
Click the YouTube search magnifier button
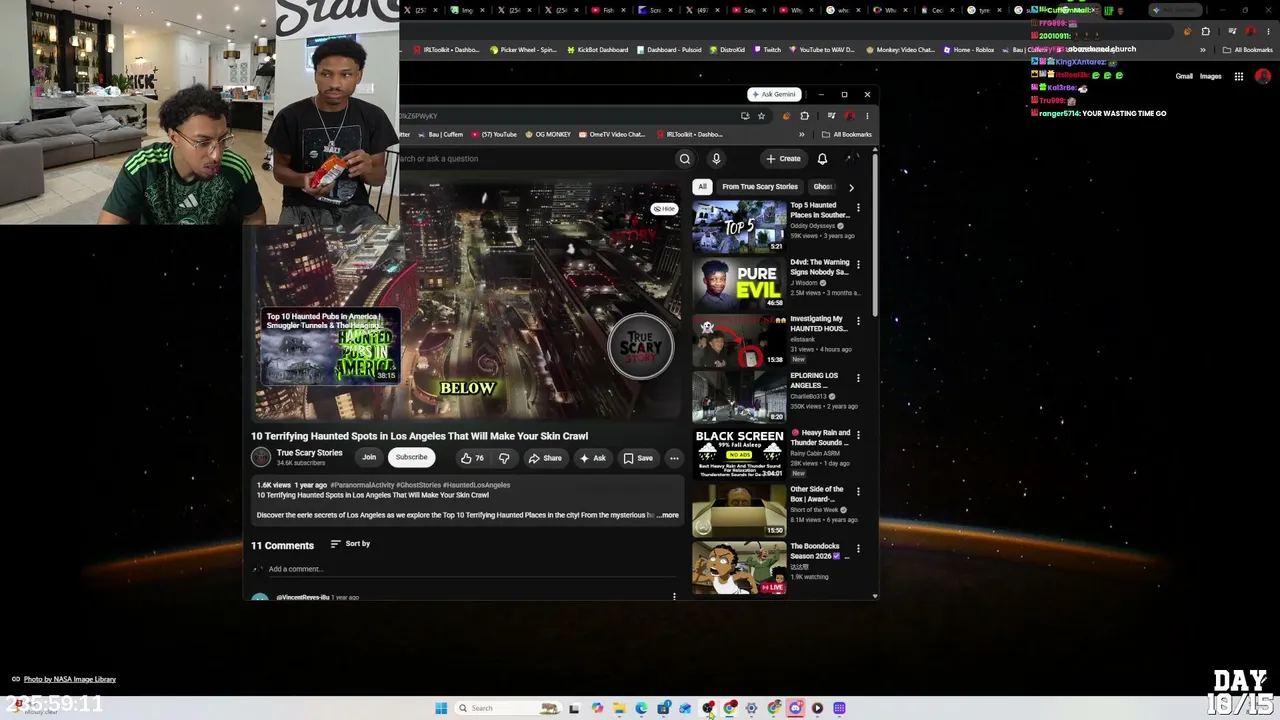pos(685,159)
